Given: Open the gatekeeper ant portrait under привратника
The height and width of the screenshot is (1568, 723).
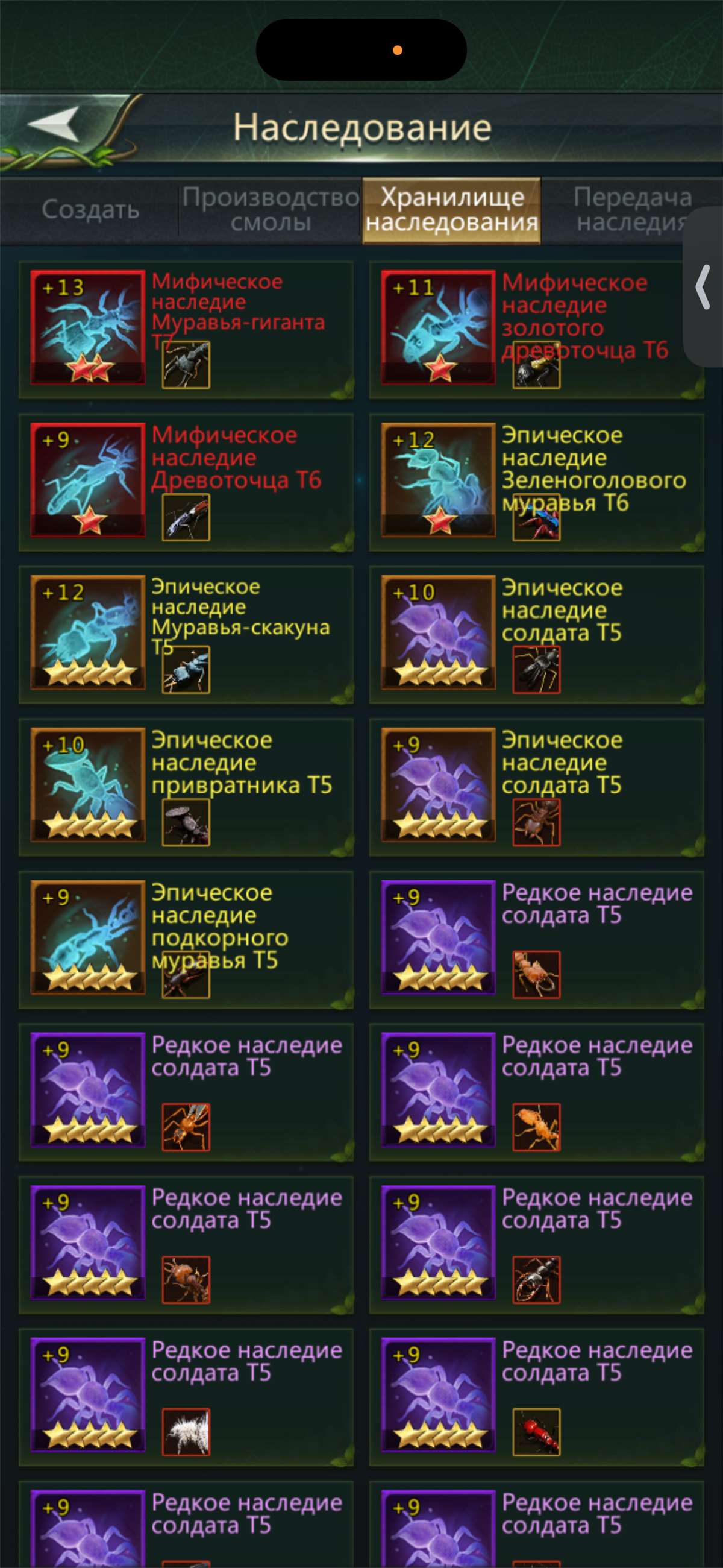Looking at the screenshot, I should pyautogui.click(x=186, y=822).
